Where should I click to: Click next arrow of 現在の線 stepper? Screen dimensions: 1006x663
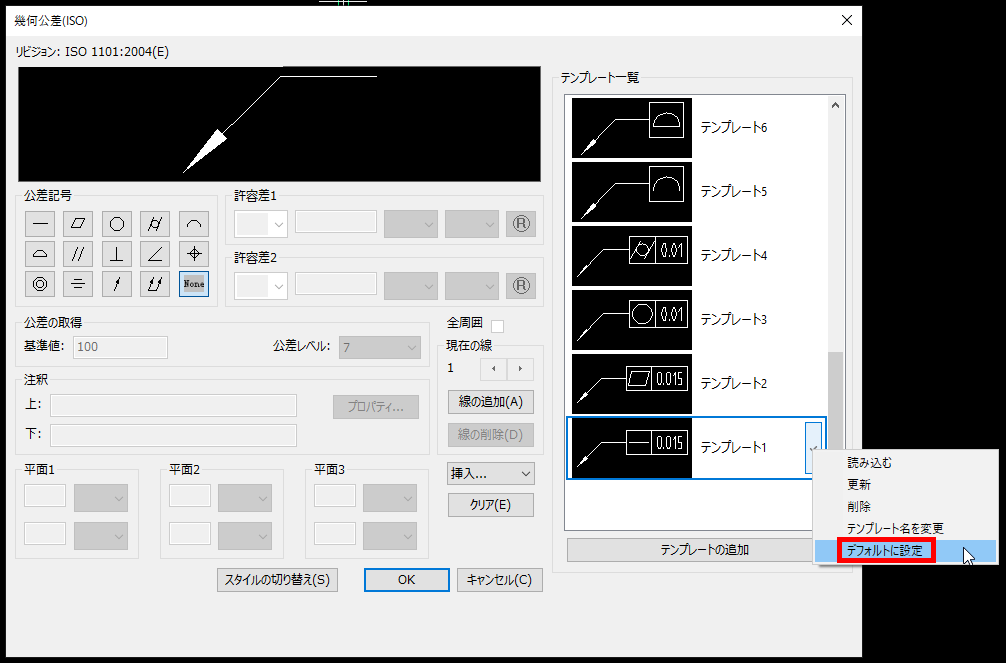[519, 369]
